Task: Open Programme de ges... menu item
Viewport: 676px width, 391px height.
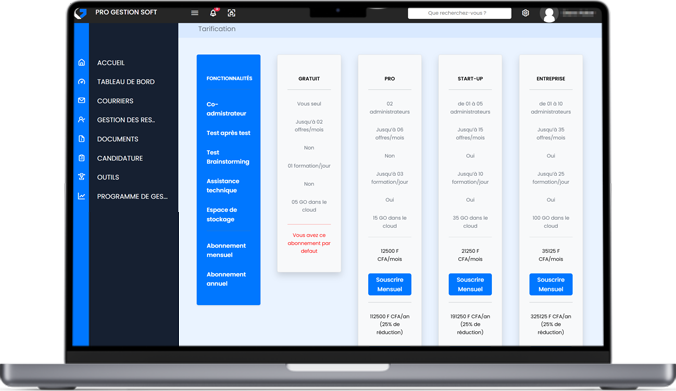Action: pos(132,197)
